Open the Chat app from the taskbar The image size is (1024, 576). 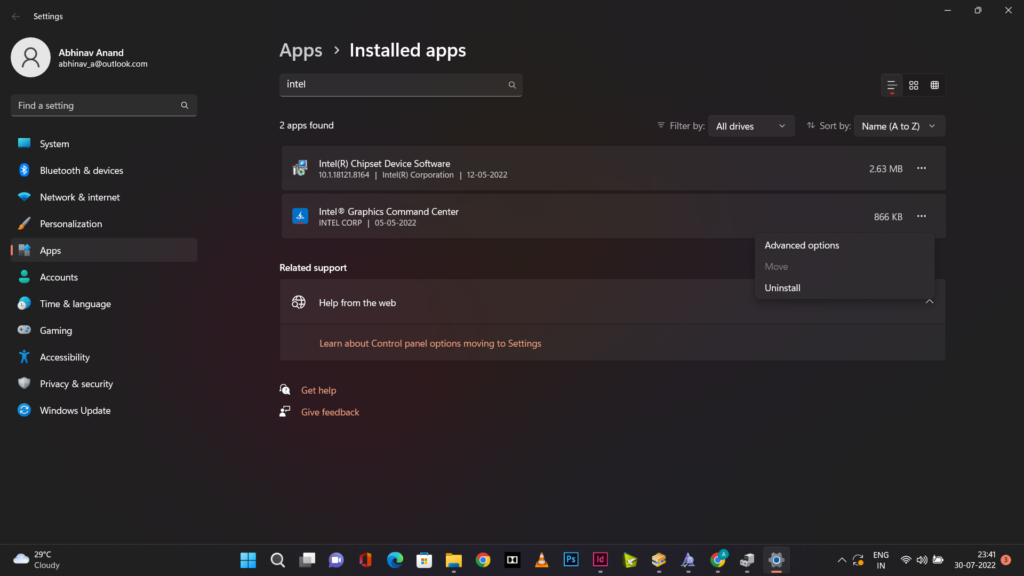pyautogui.click(x=336, y=560)
